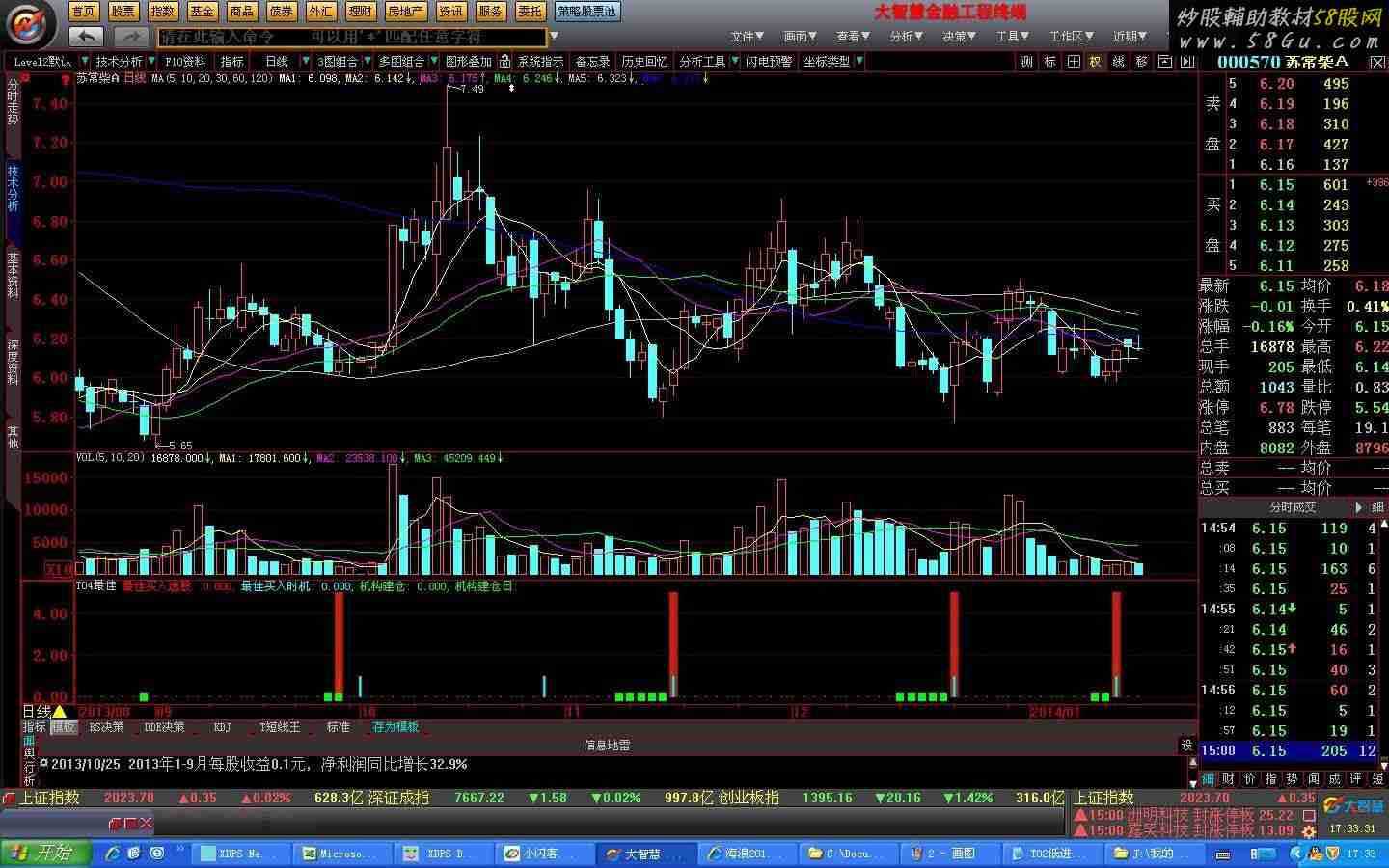Select the T短线王 indicator tab
This screenshot has width=1389, height=868.
tap(281, 727)
